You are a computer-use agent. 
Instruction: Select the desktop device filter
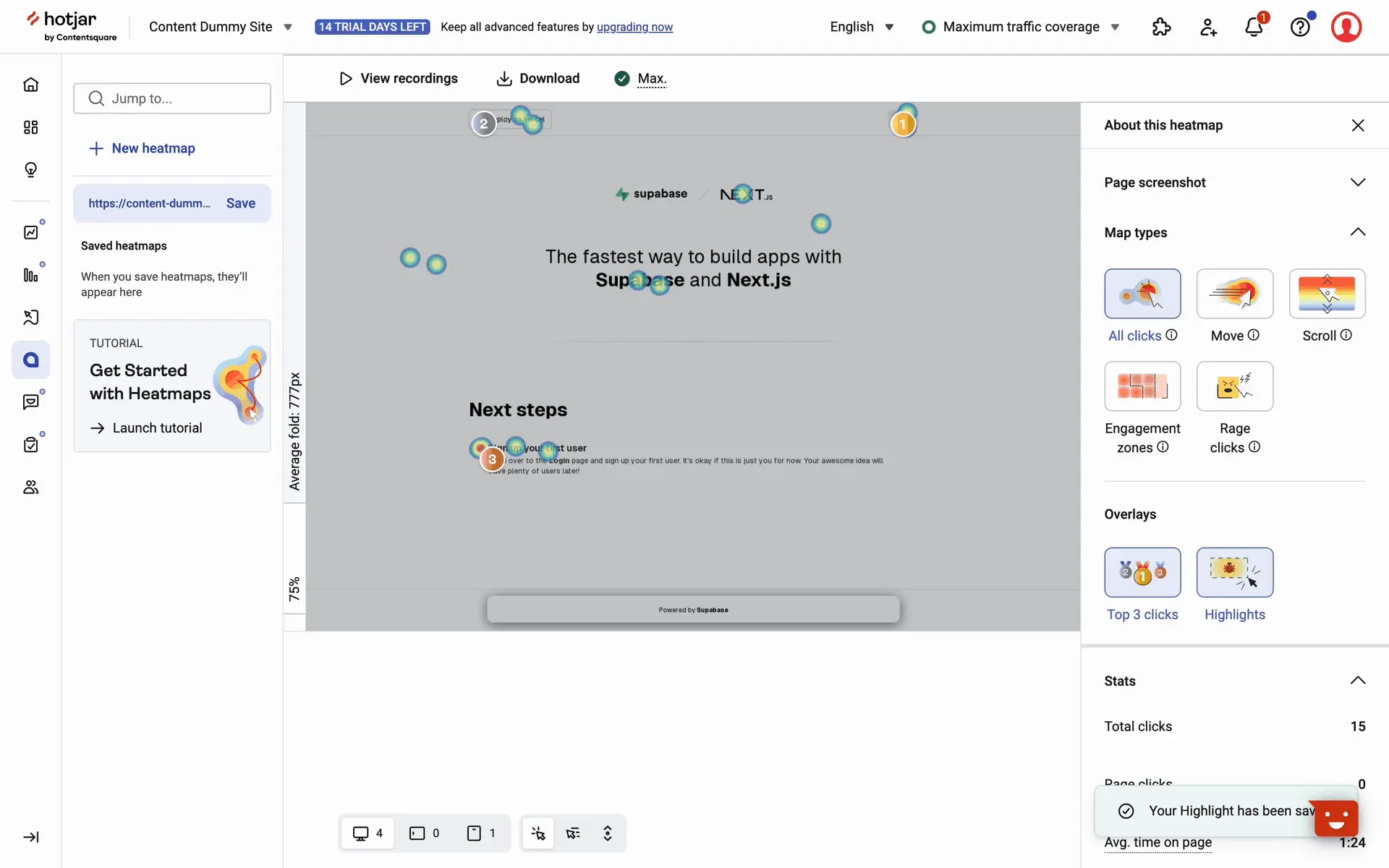pyautogui.click(x=368, y=833)
